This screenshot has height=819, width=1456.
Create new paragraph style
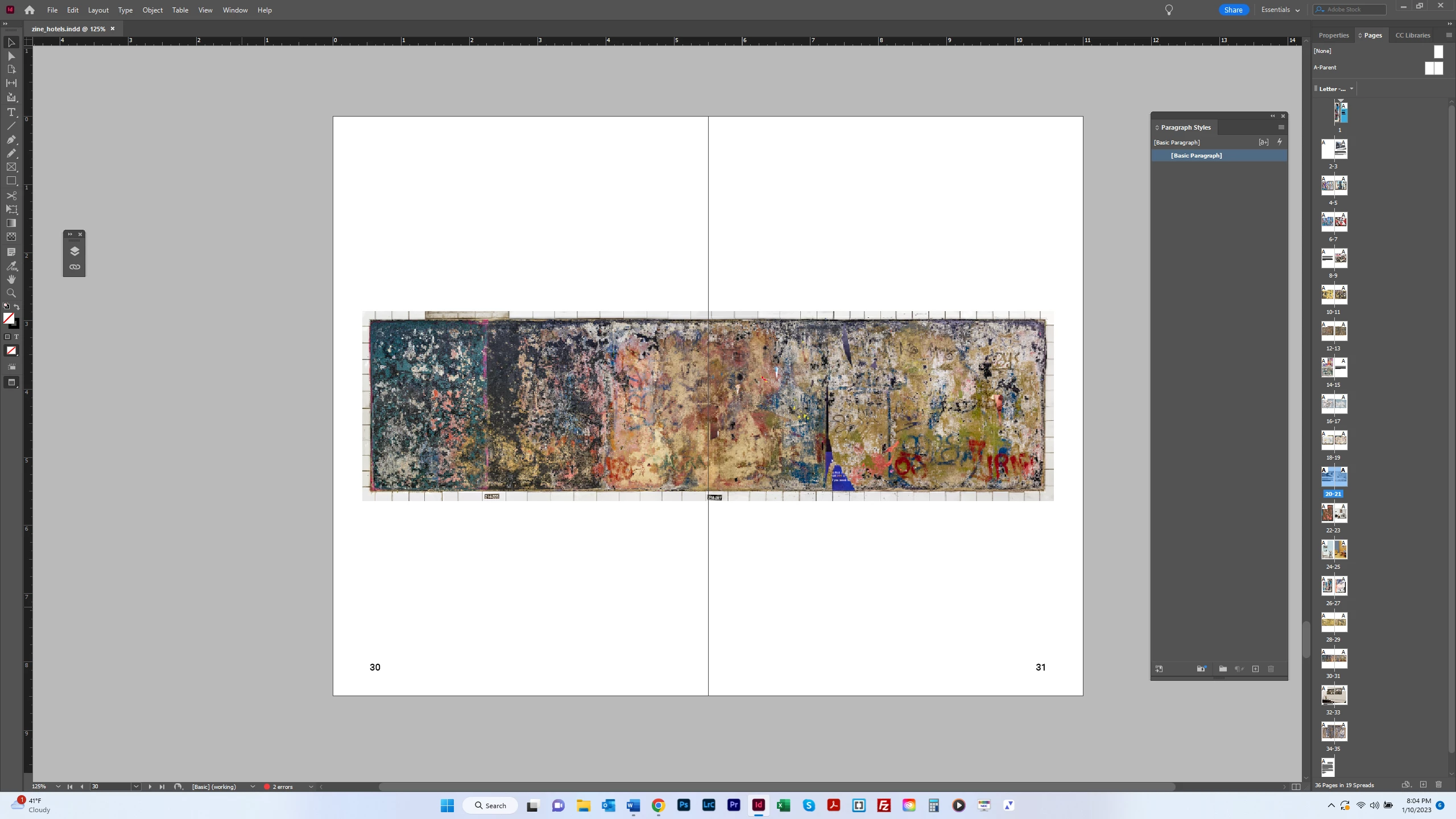coord(1255,669)
